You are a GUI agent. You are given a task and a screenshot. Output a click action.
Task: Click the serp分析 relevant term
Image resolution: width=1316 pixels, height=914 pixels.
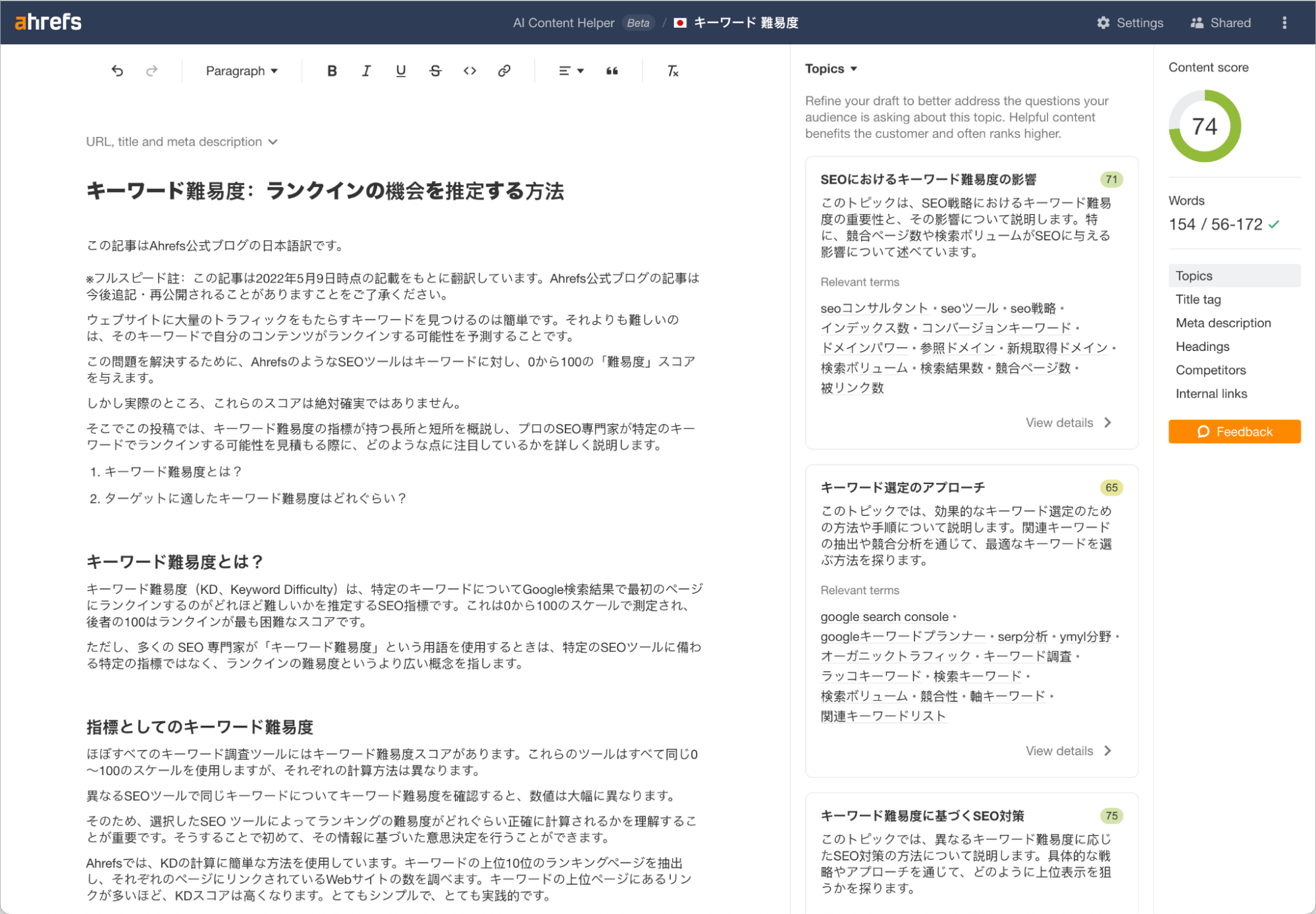tap(1022, 636)
